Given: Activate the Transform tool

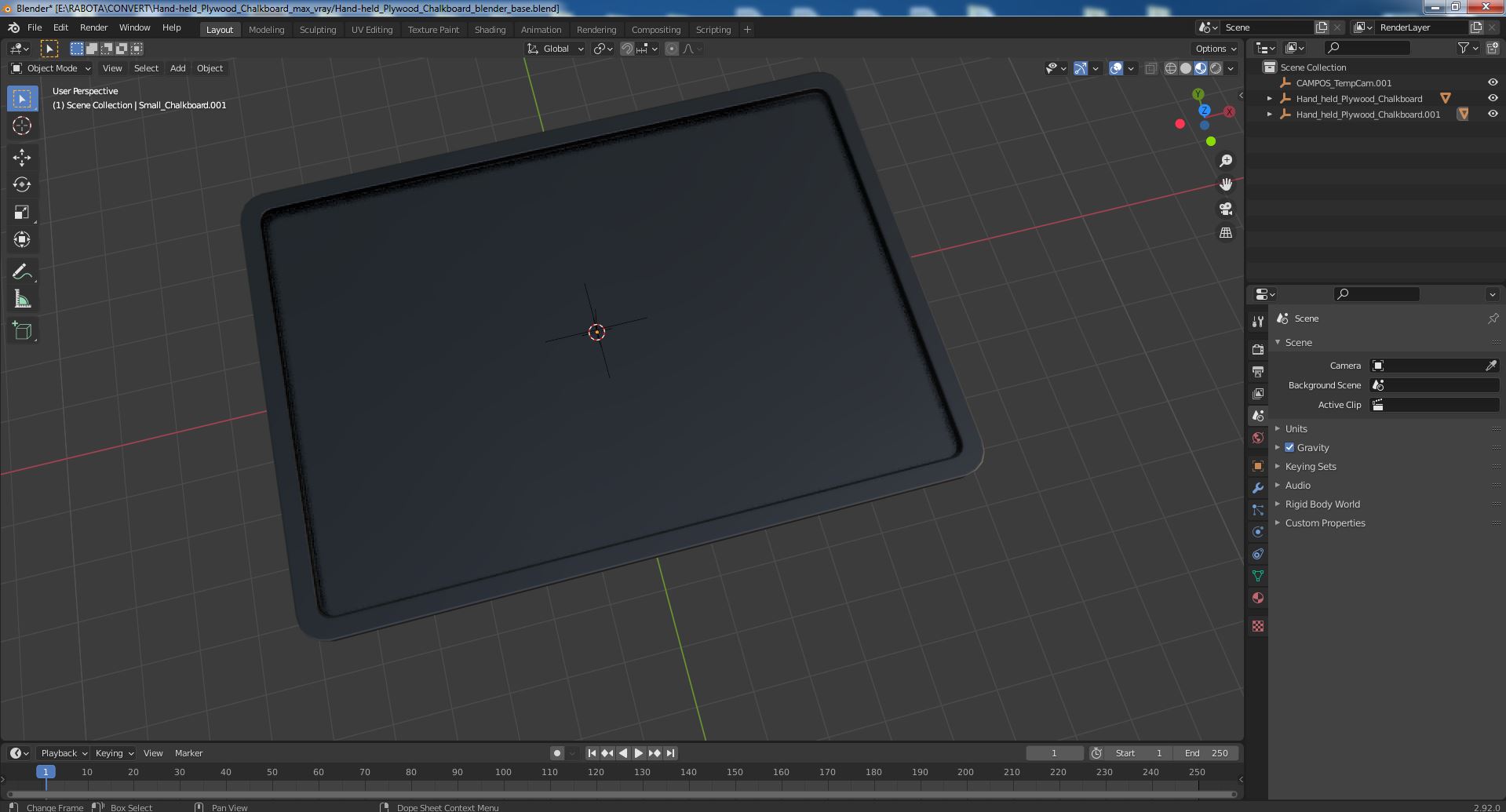Looking at the screenshot, I should [x=22, y=239].
